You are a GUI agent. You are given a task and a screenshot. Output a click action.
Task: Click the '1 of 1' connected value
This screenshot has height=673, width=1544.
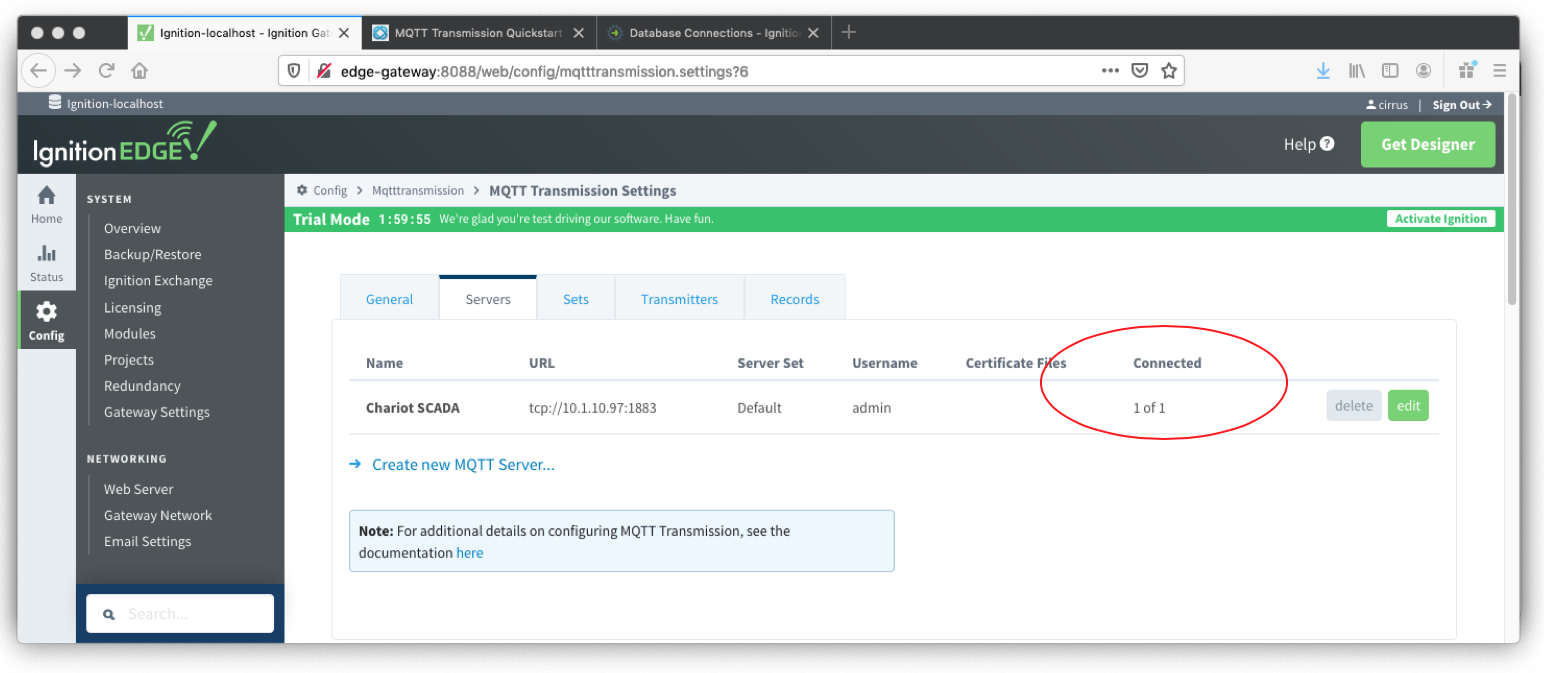coord(1149,408)
